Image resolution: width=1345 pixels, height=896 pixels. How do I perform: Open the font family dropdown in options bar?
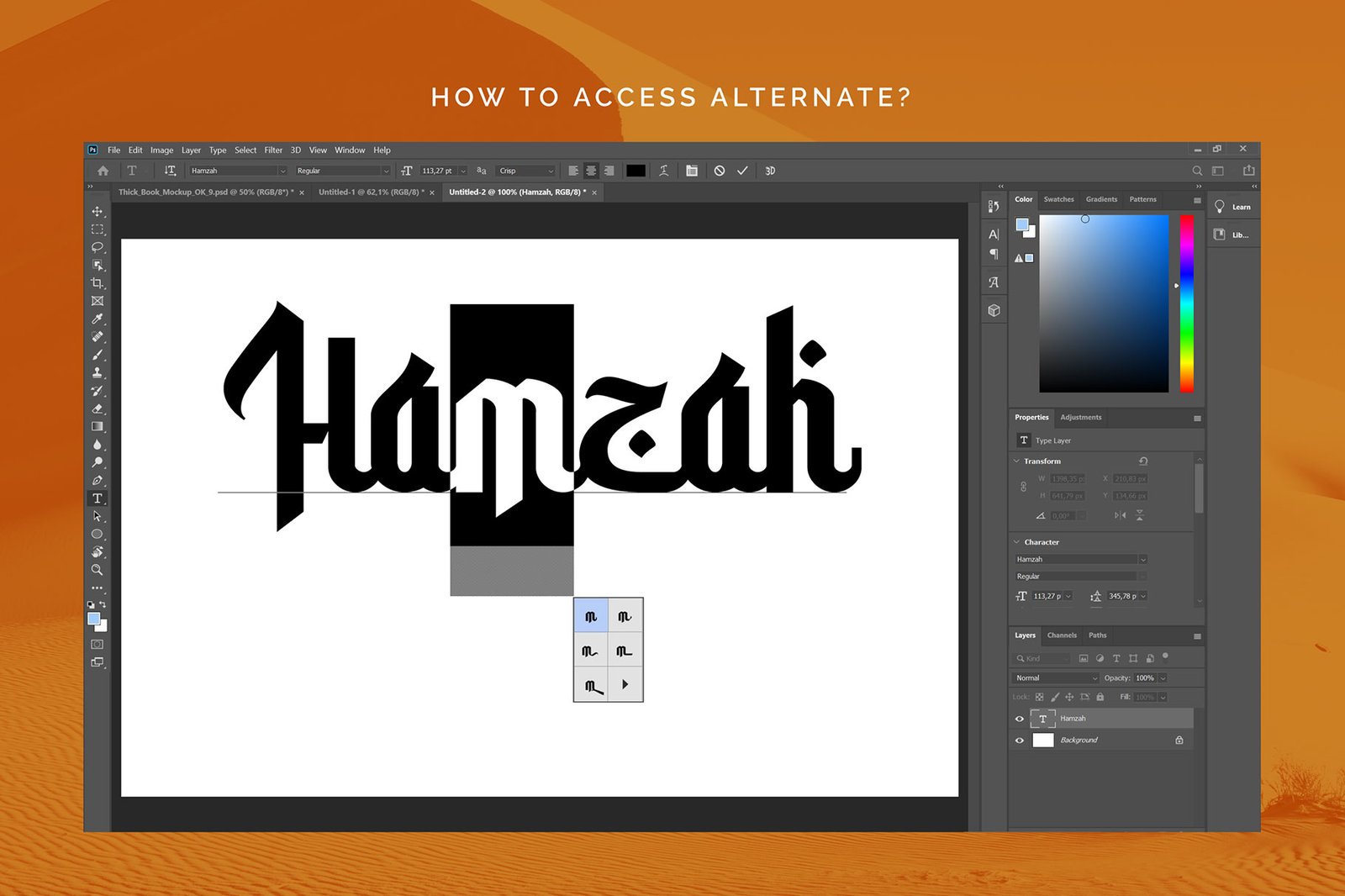click(282, 171)
